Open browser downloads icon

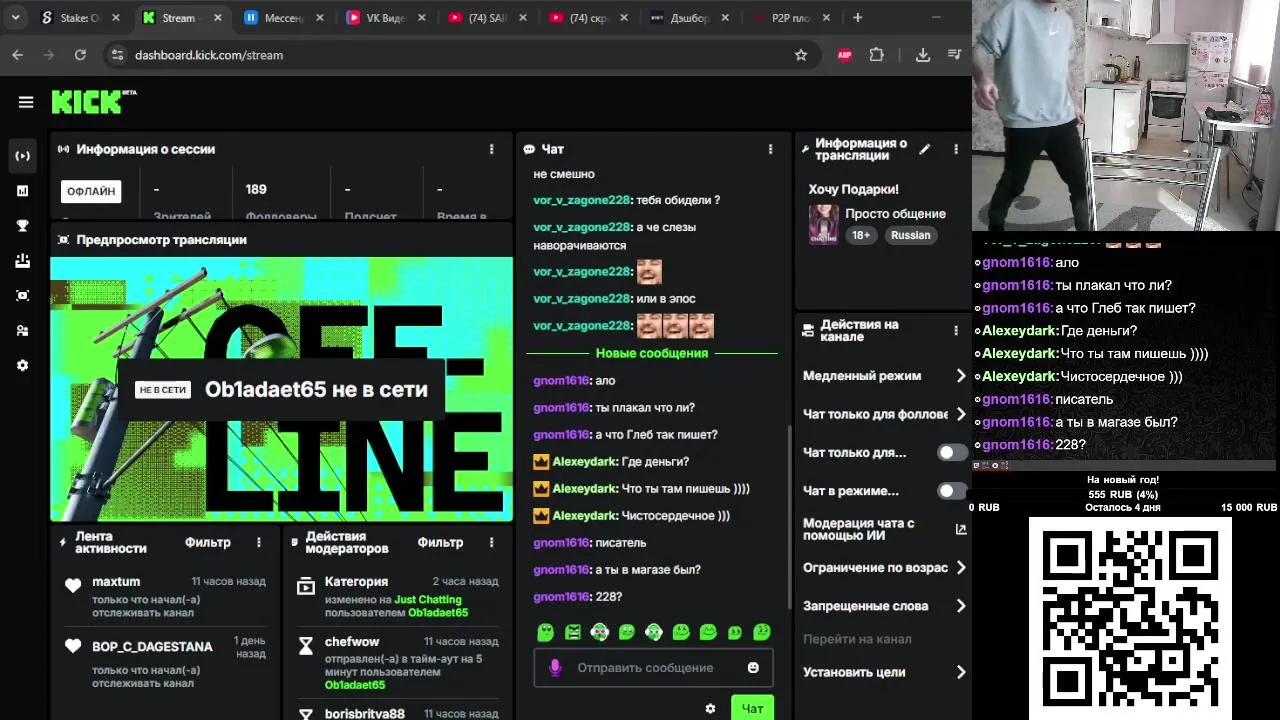click(923, 55)
